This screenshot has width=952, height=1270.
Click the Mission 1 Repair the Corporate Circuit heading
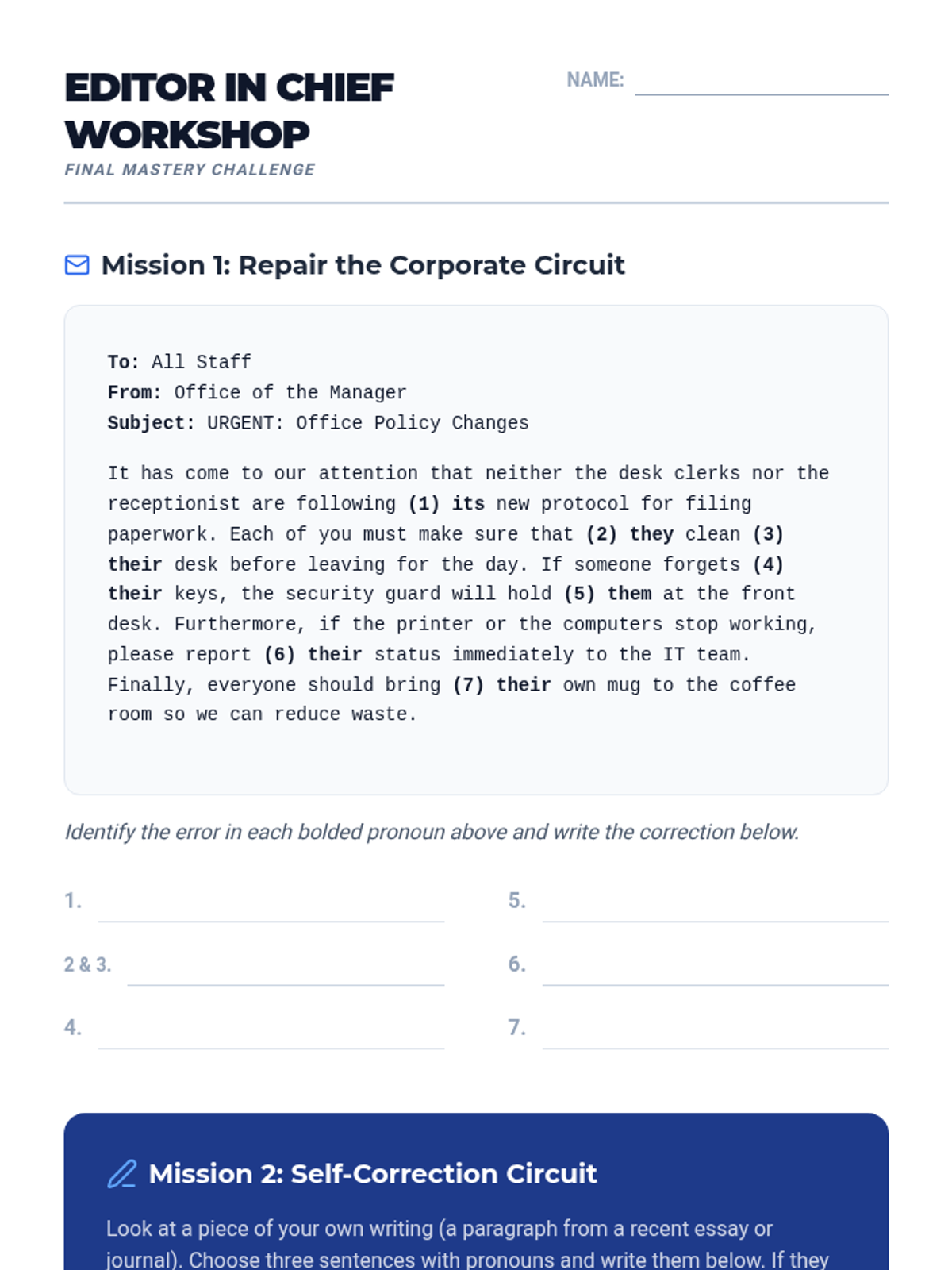point(363,265)
